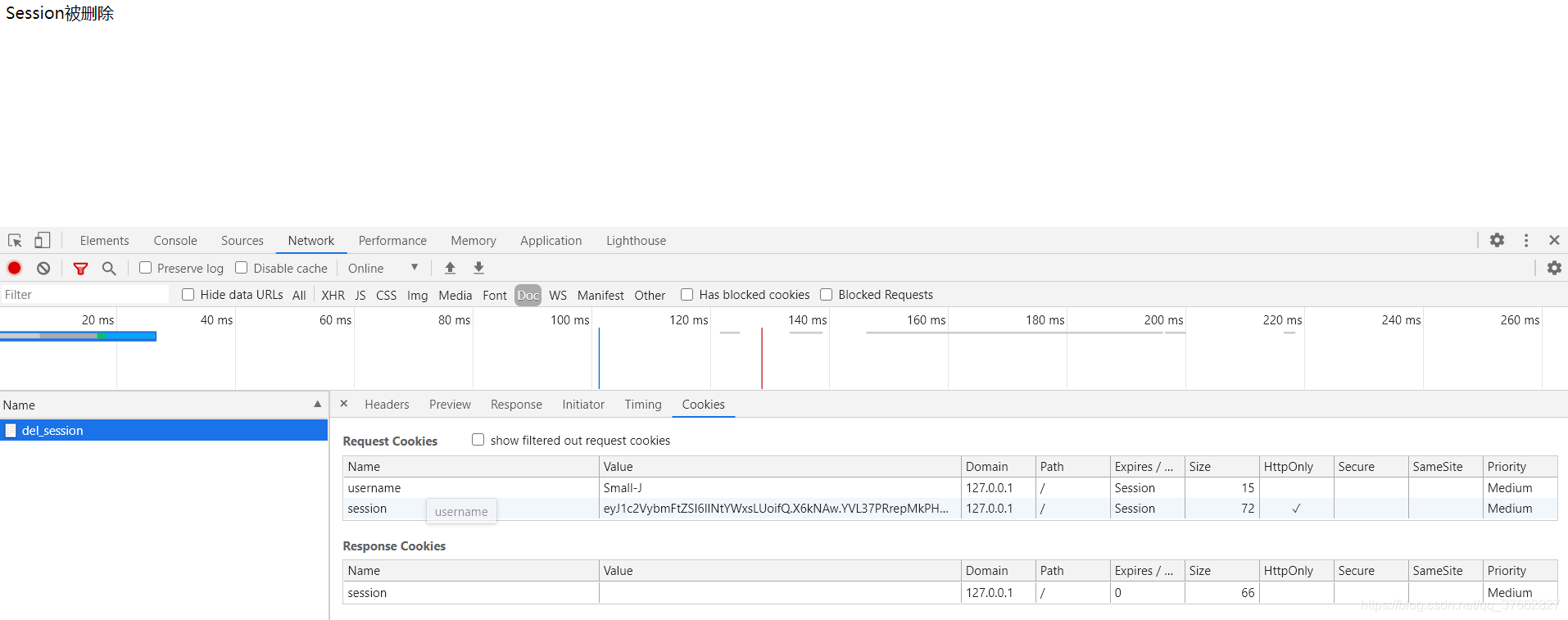The height and width of the screenshot is (620, 1568).
Task: Click the inspect element picker icon
Action: [15, 241]
